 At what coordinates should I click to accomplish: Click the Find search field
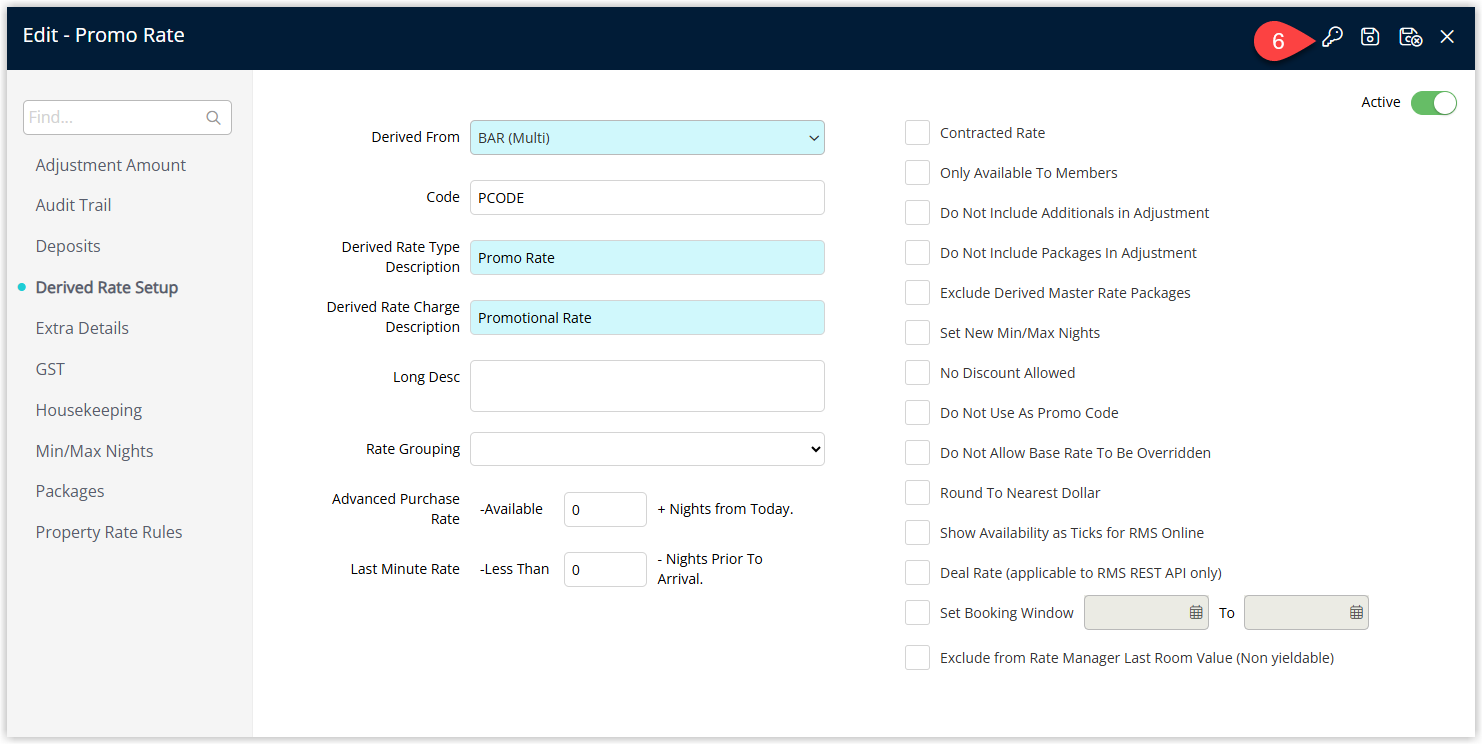coord(127,117)
